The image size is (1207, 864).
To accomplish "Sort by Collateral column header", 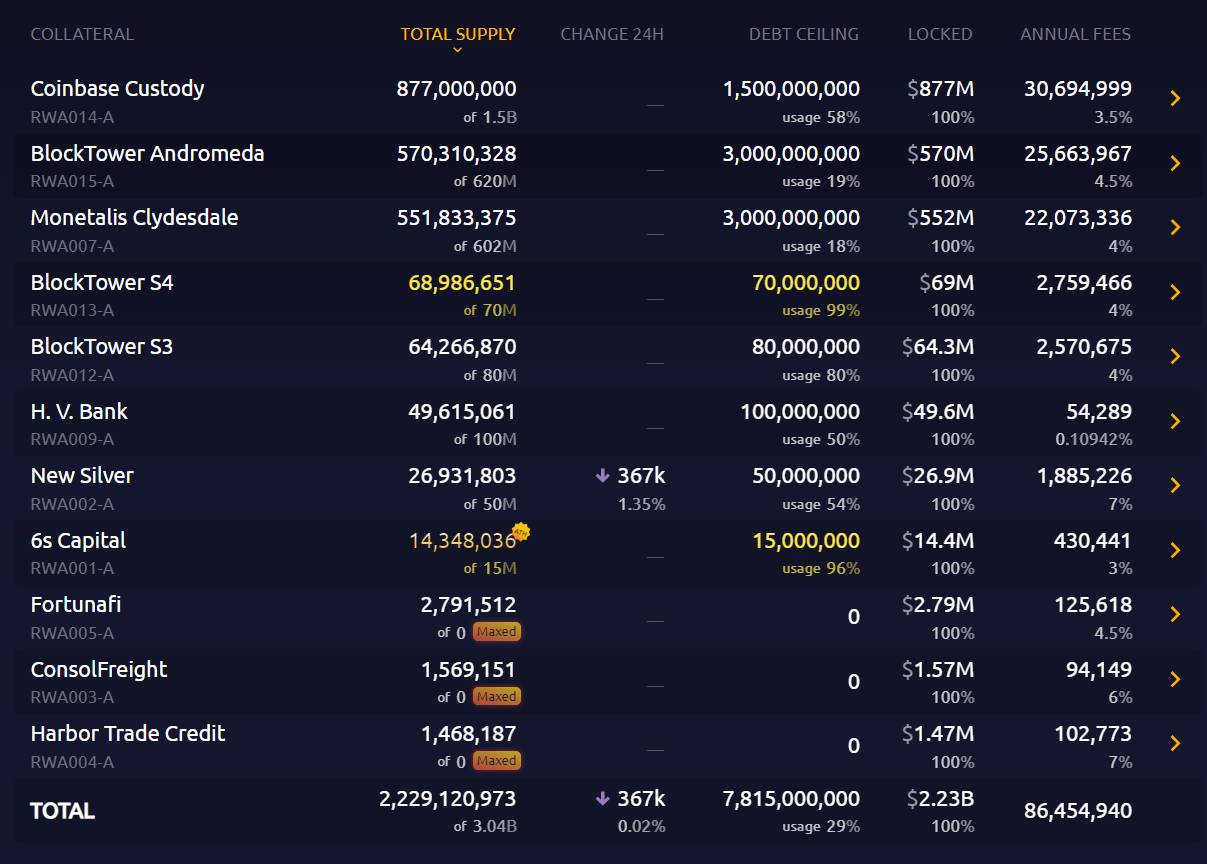I will [x=82, y=34].
